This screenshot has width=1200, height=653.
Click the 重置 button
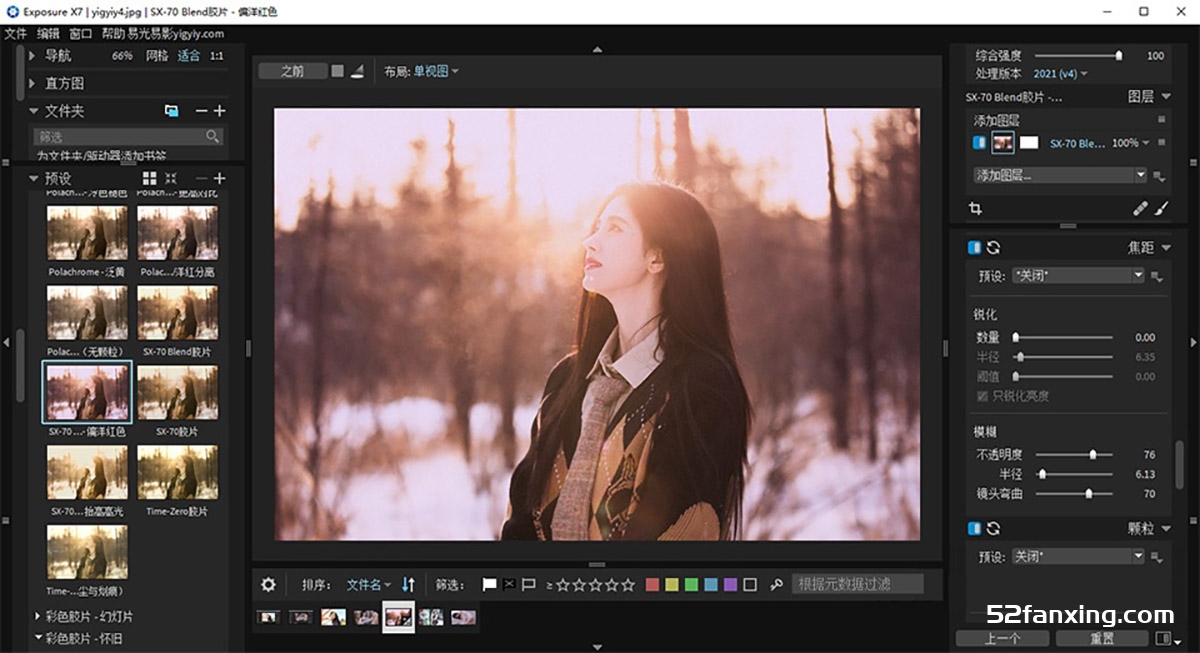1103,638
